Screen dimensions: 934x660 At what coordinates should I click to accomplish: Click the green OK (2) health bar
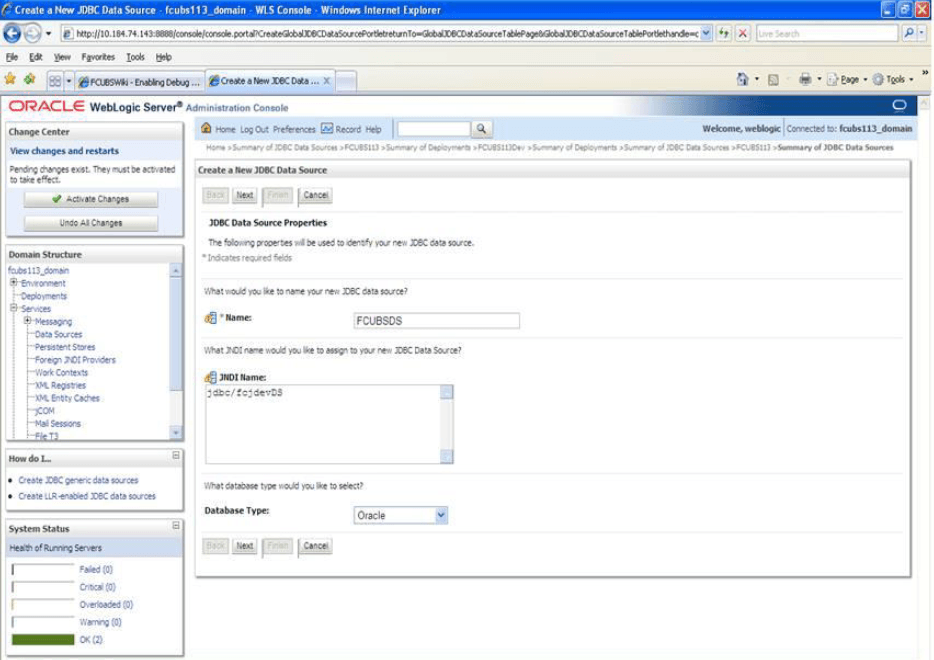click(x=43, y=639)
